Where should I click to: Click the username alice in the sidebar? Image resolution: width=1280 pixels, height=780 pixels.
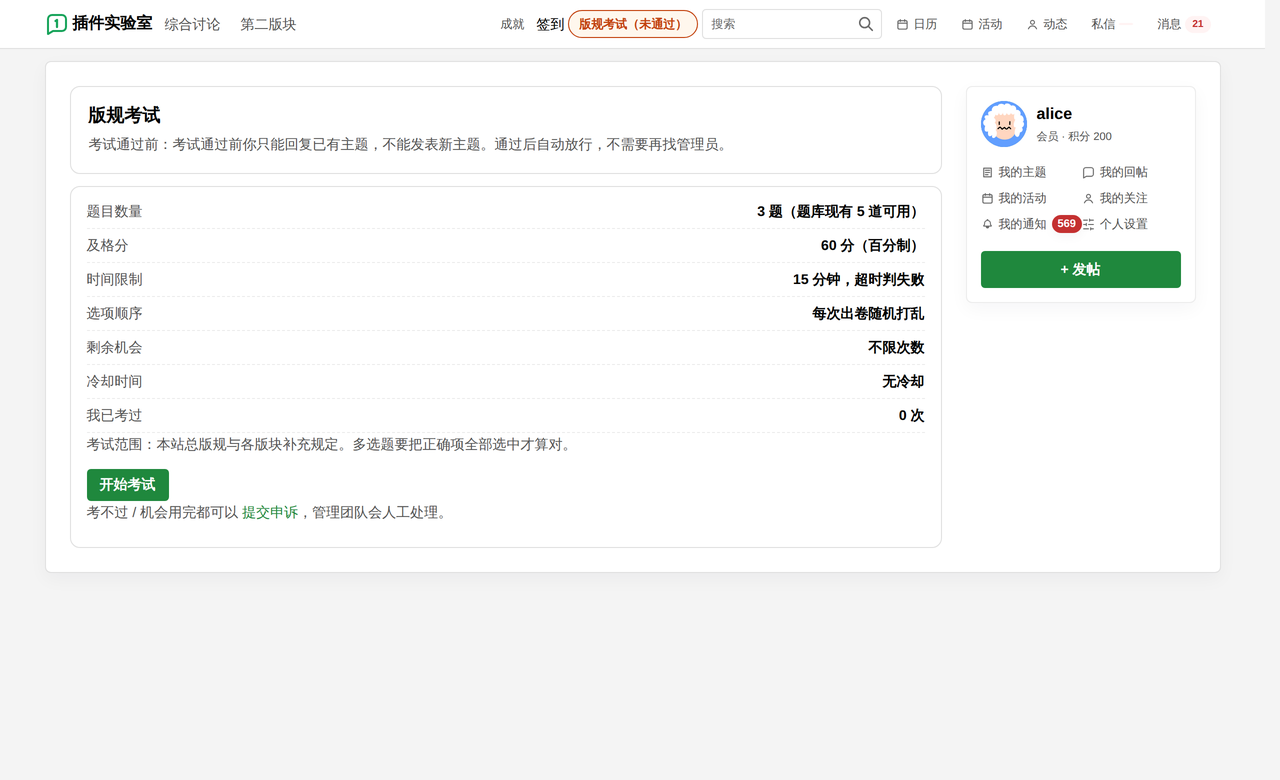[x=1054, y=114]
